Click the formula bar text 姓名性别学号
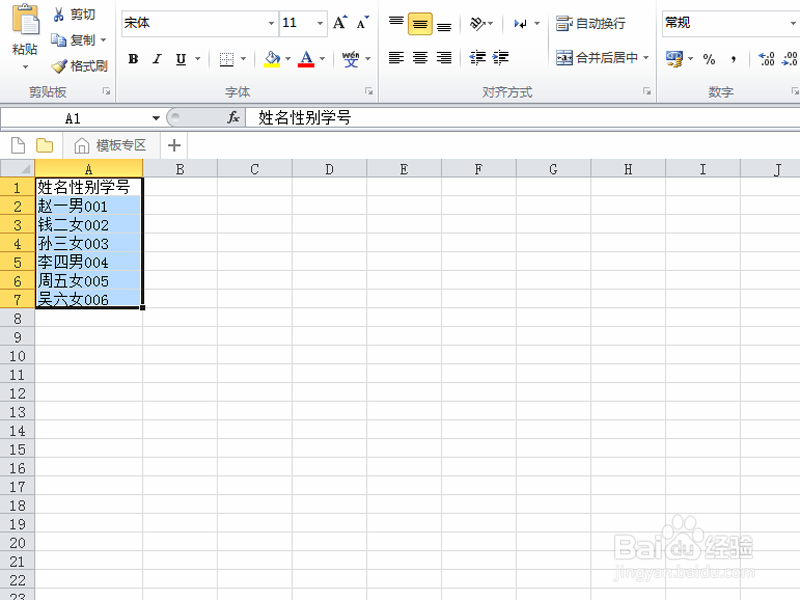Image resolution: width=800 pixels, height=600 pixels. [x=305, y=118]
